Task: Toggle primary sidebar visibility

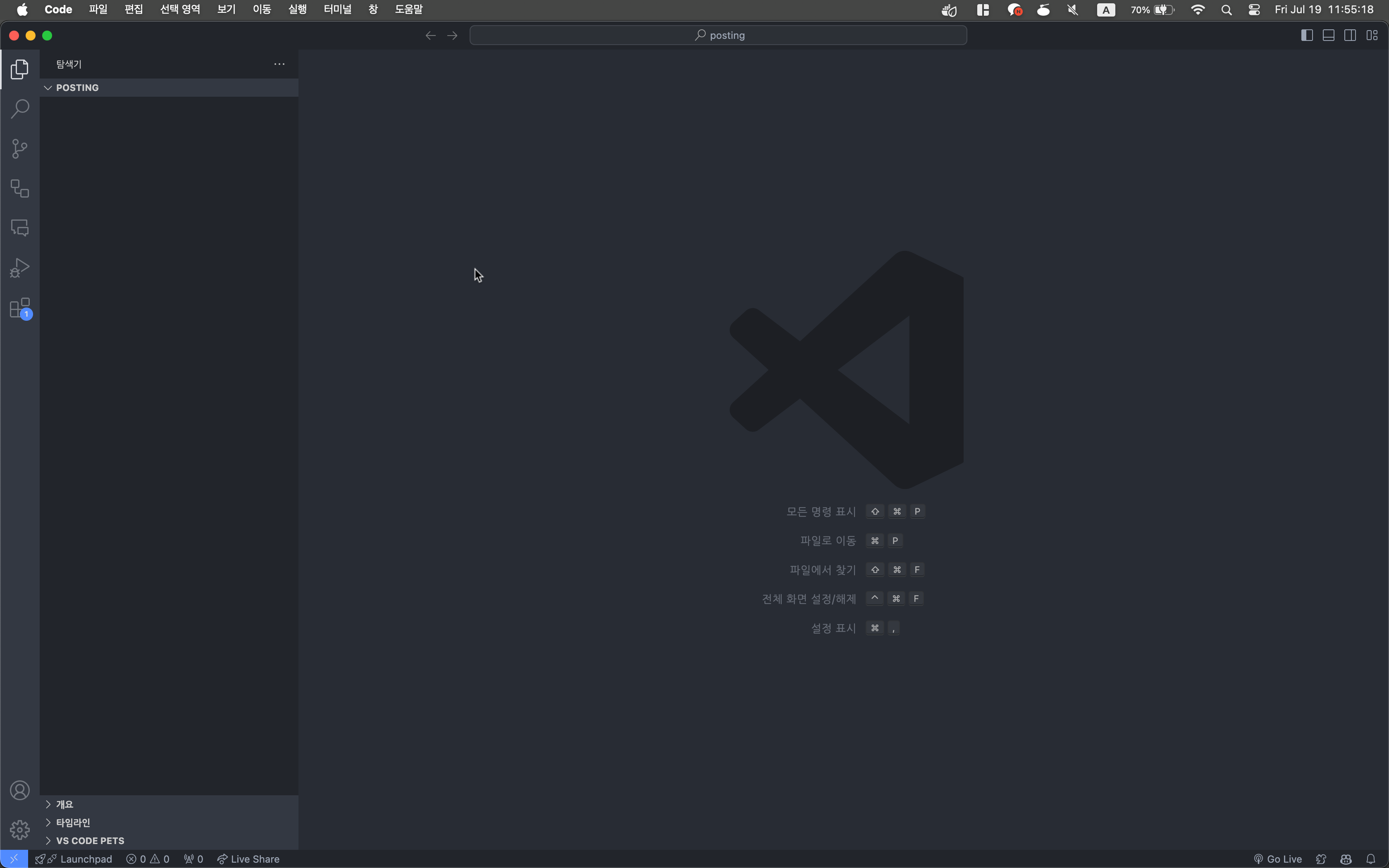Action: point(1307,36)
